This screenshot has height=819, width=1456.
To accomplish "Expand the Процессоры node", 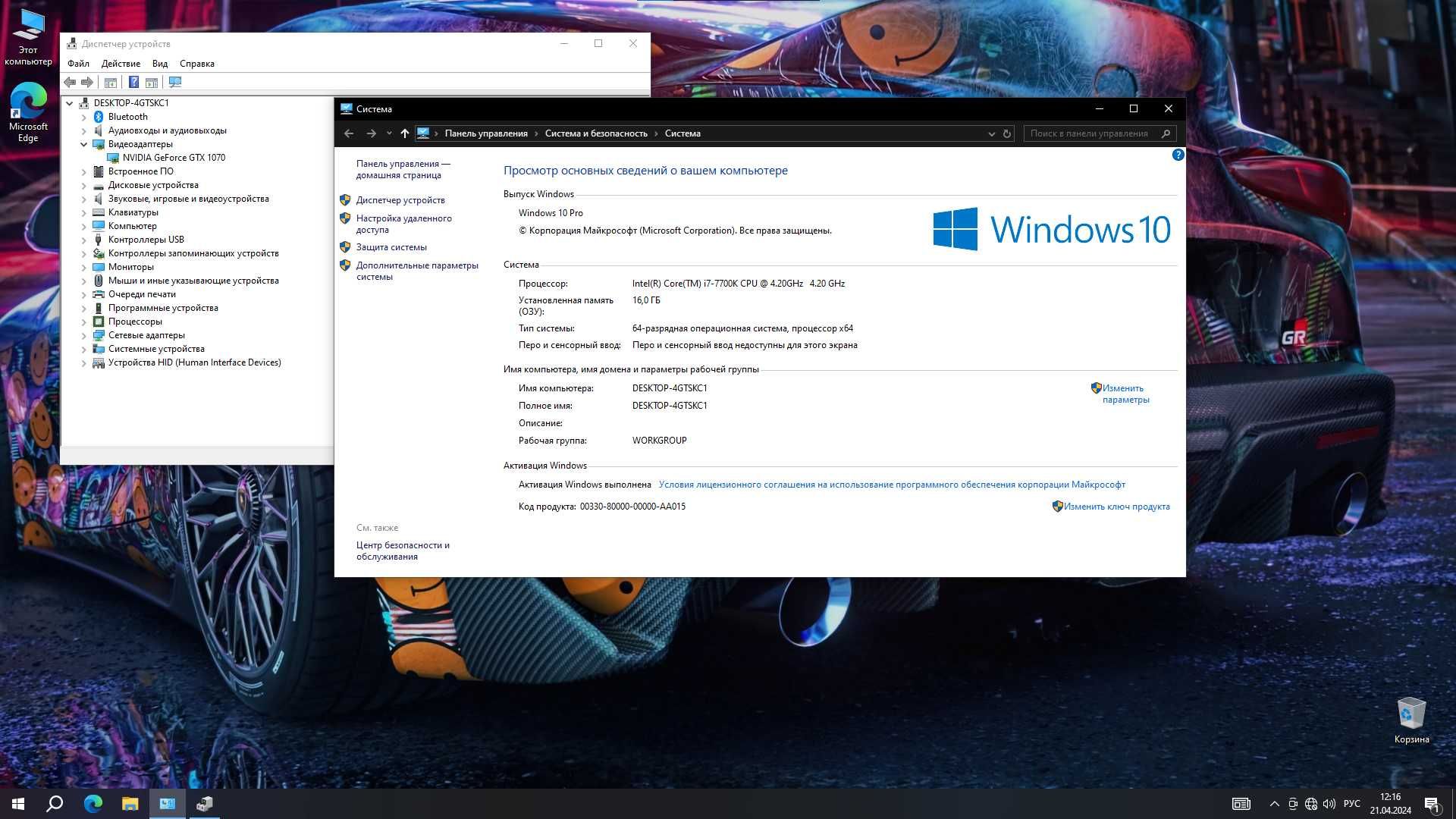I will 84,322.
